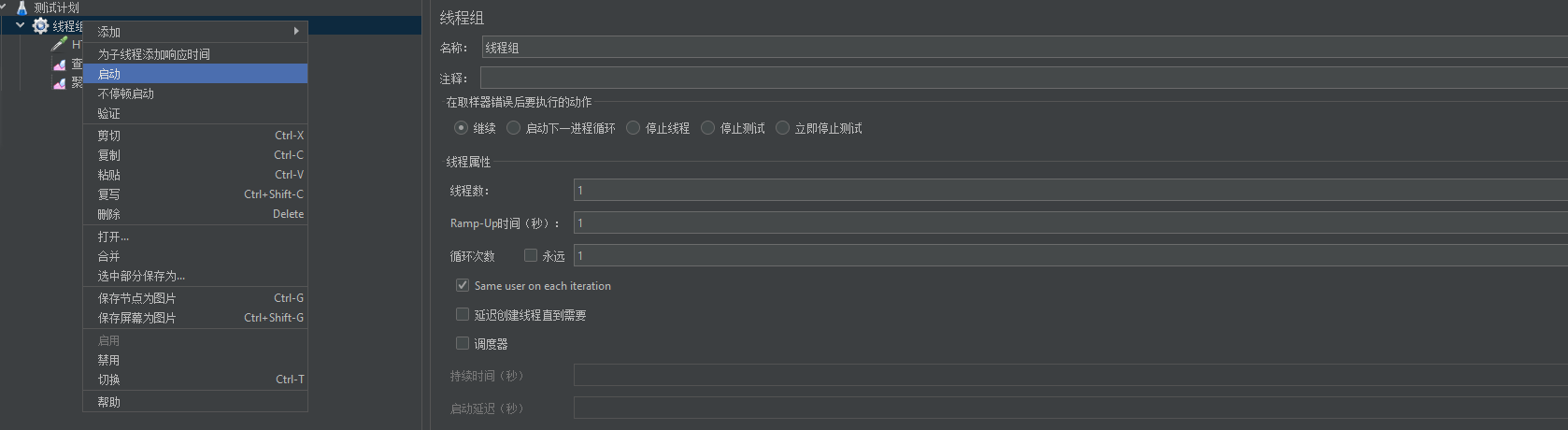1568x430 pixels.
Task: Select 禁用 in the context menu
Action: coord(195,360)
